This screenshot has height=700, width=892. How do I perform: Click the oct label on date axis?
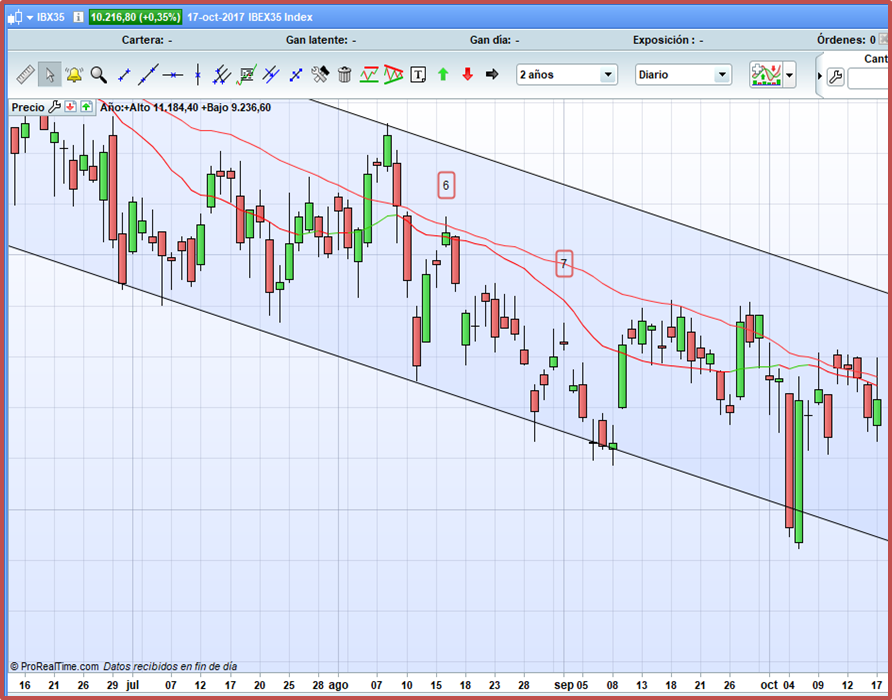coord(769,685)
